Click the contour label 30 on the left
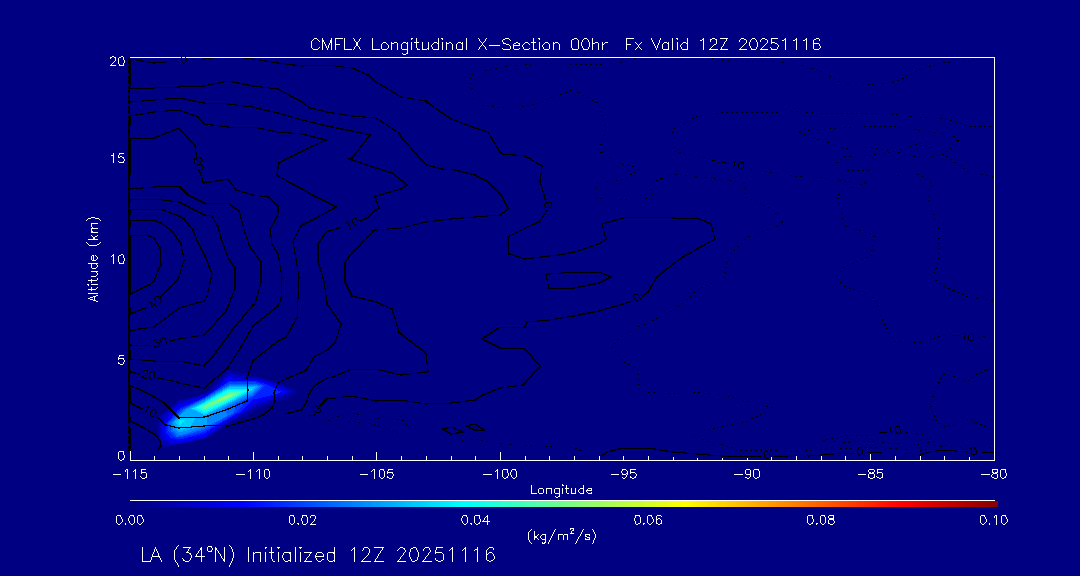 [x=160, y=342]
